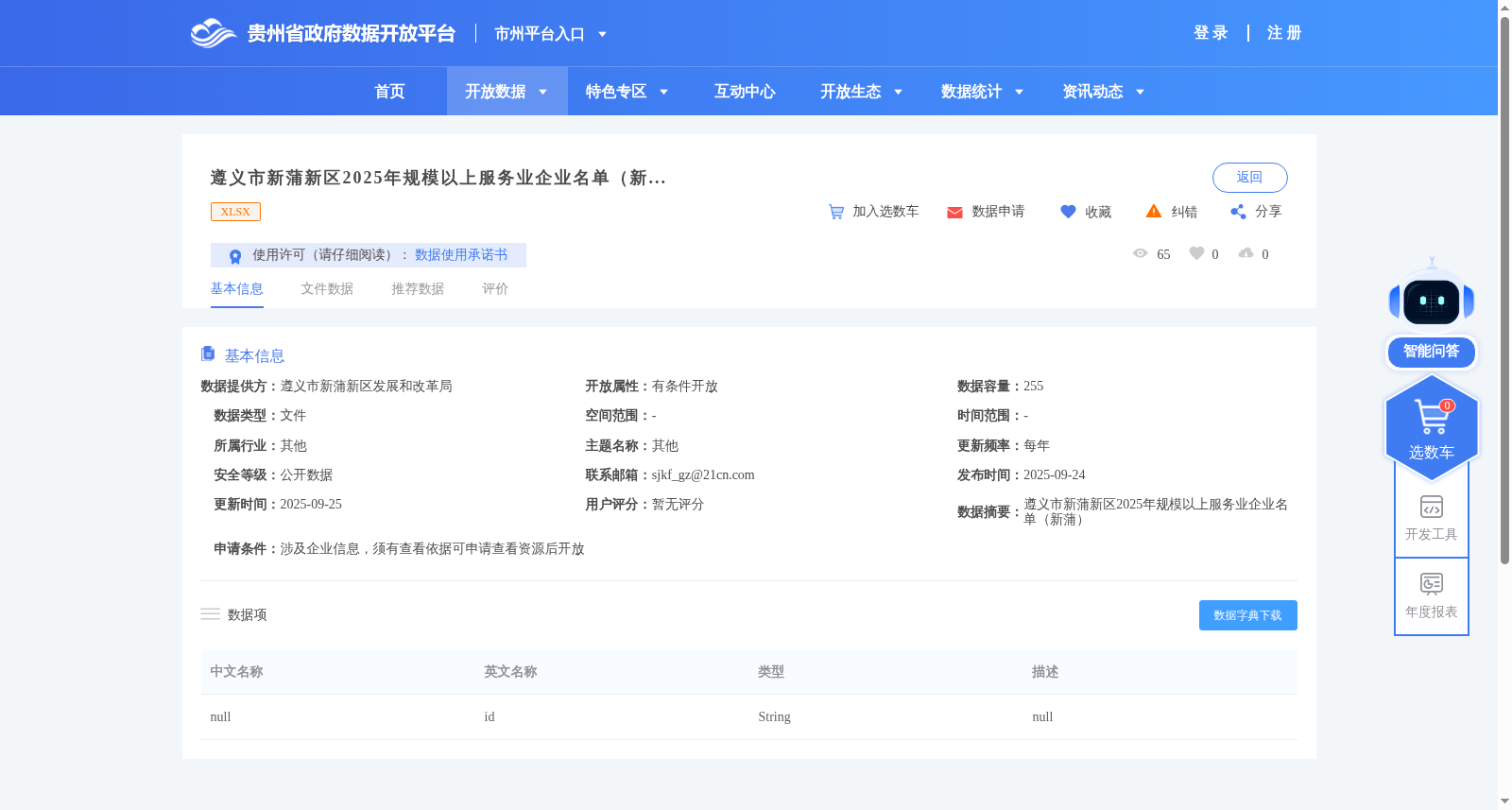Select the 基本信息 tab
This screenshot has width=1512, height=810.
(x=236, y=289)
